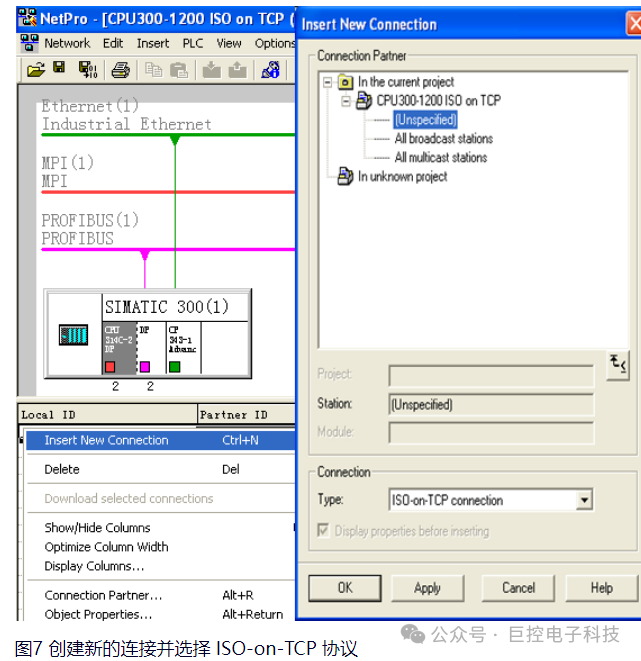The width and height of the screenshot is (641, 661).
Task: Click the Station input field
Action: coord(491,405)
